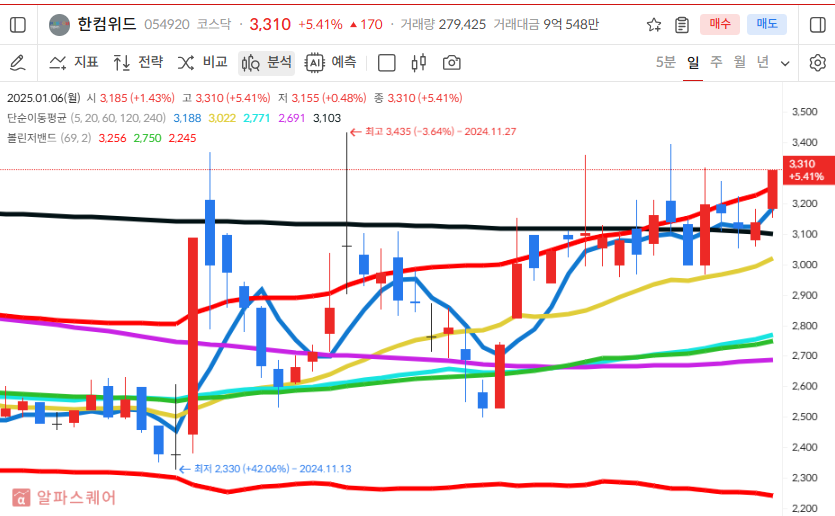Click the stock code 054920
This screenshot has height=516, width=835.
167,24
